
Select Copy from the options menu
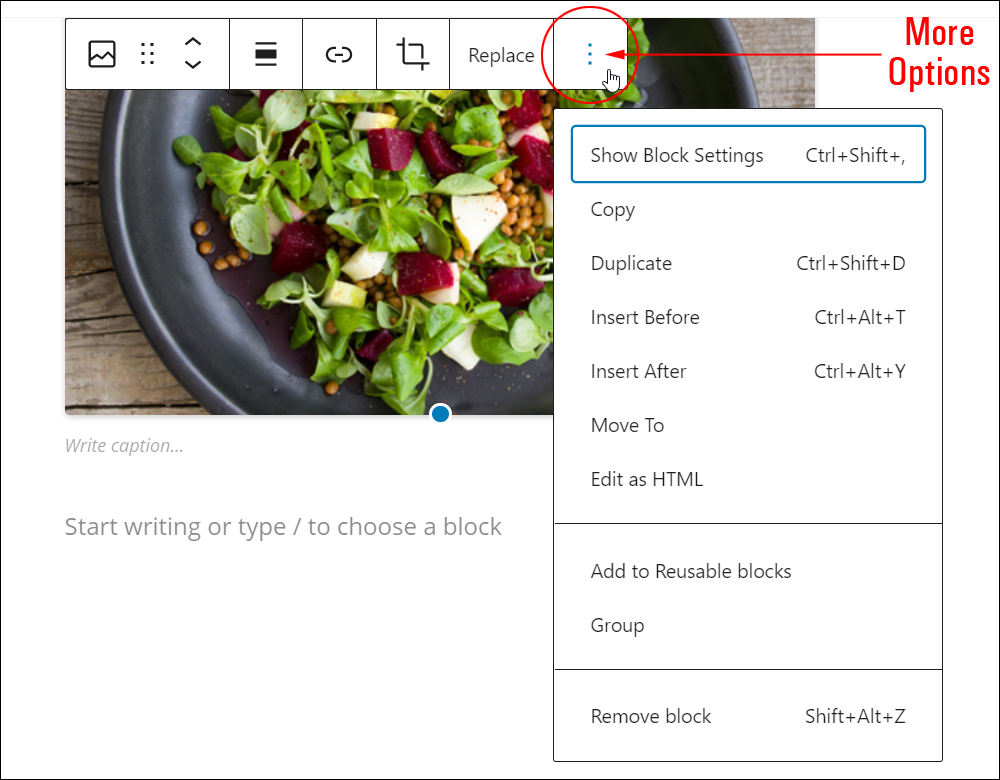point(748,209)
